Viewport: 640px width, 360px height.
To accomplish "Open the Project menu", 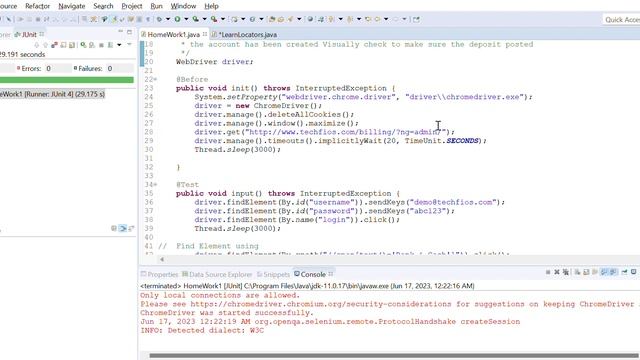I will click(132, 6).
